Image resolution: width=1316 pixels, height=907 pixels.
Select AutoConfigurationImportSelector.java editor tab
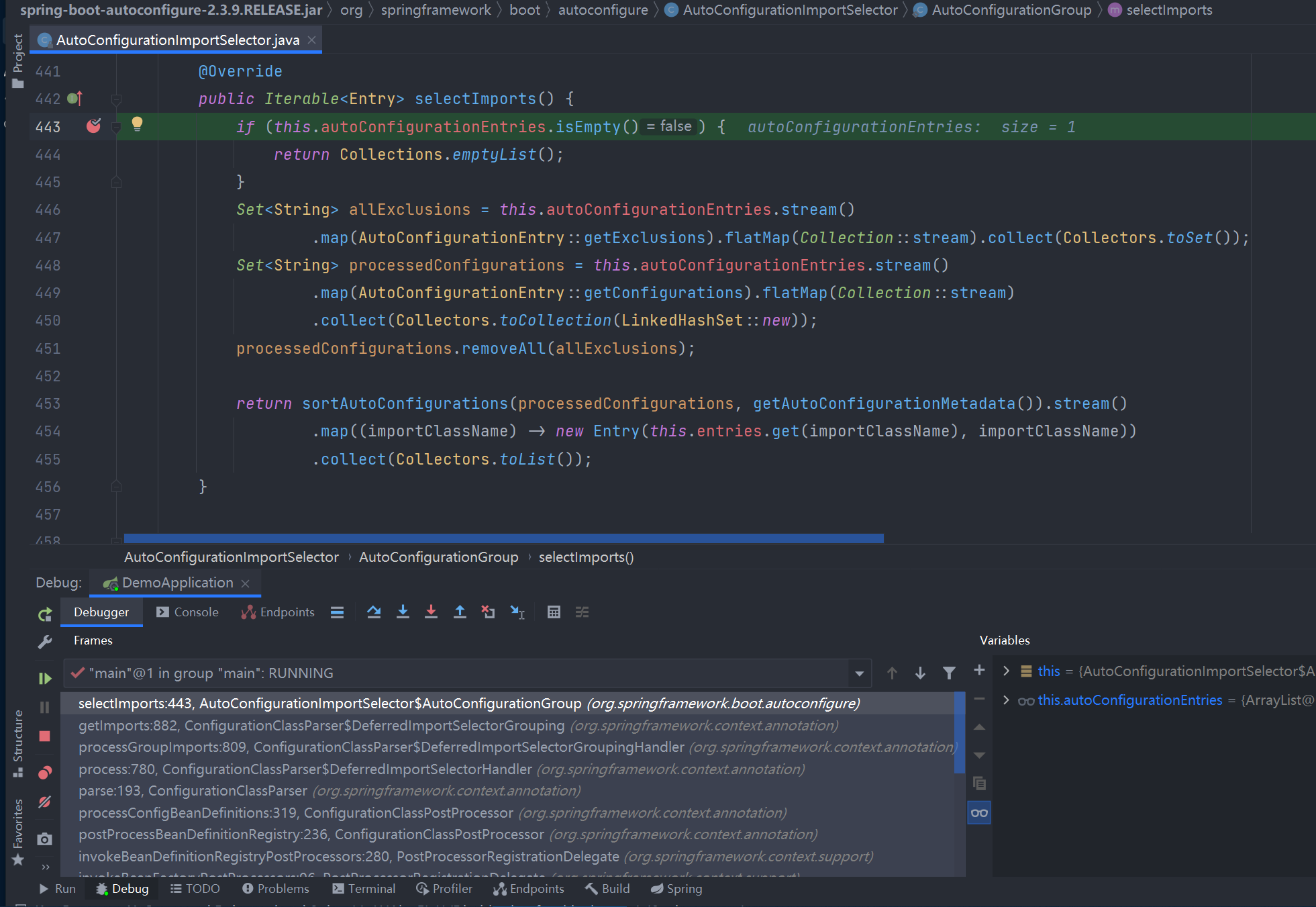(177, 40)
